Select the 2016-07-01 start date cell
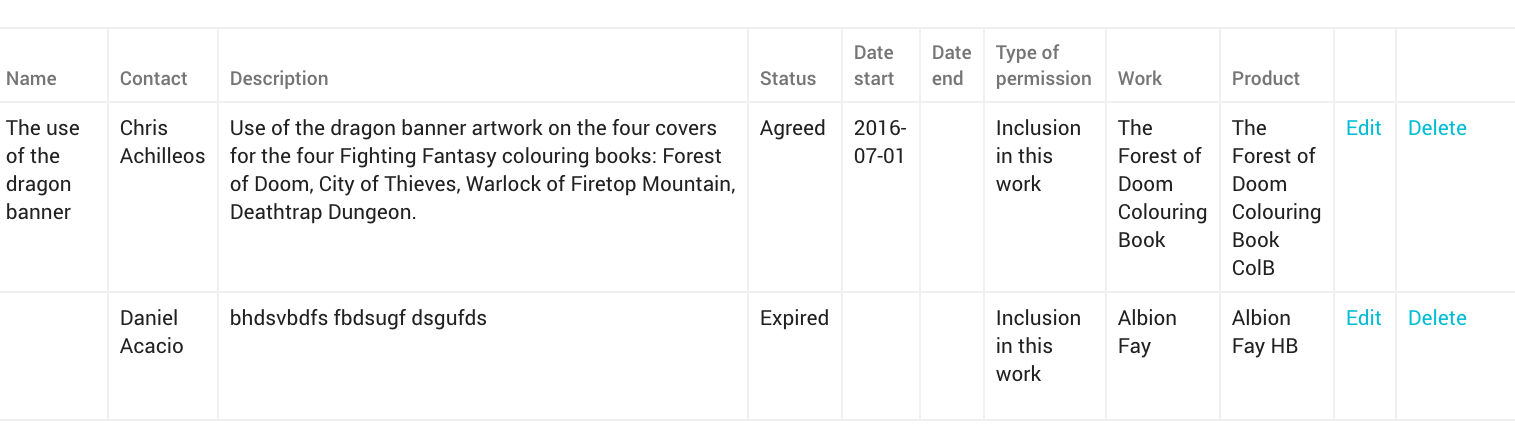 tap(880, 142)
